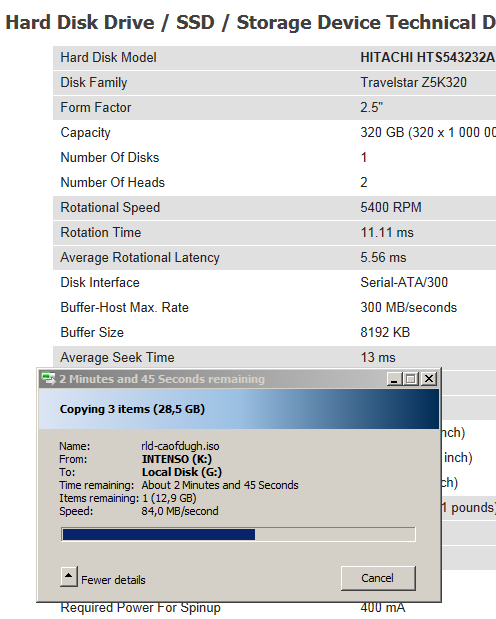This screenshot has width=496, height=619.
Task: Click the Average Rotational Latency label
Action: [x=140, y=257]
